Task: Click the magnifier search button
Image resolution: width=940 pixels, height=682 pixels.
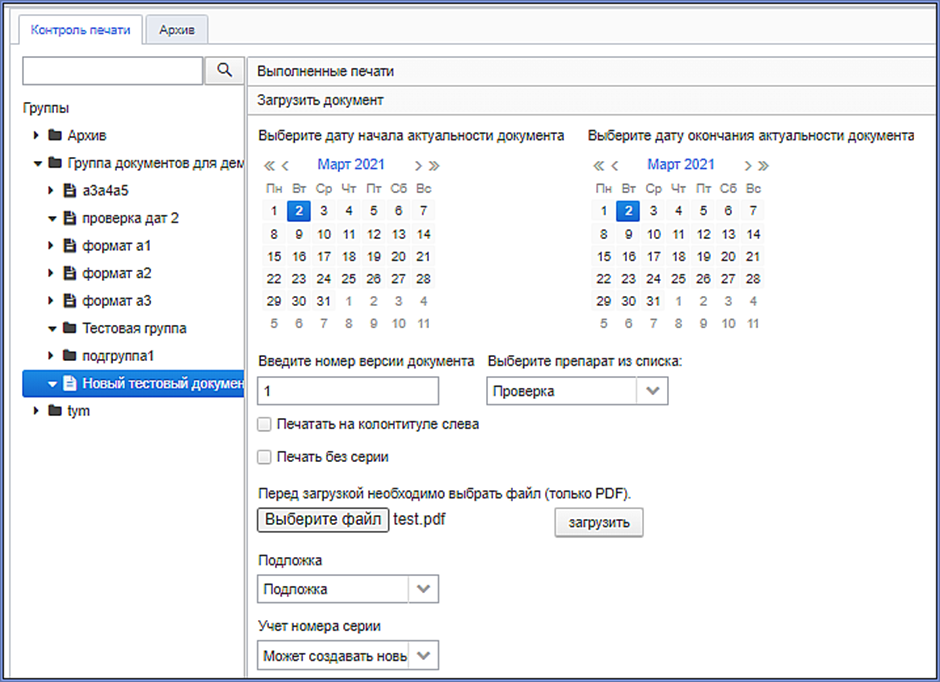Action: click(x=224, y=71)
